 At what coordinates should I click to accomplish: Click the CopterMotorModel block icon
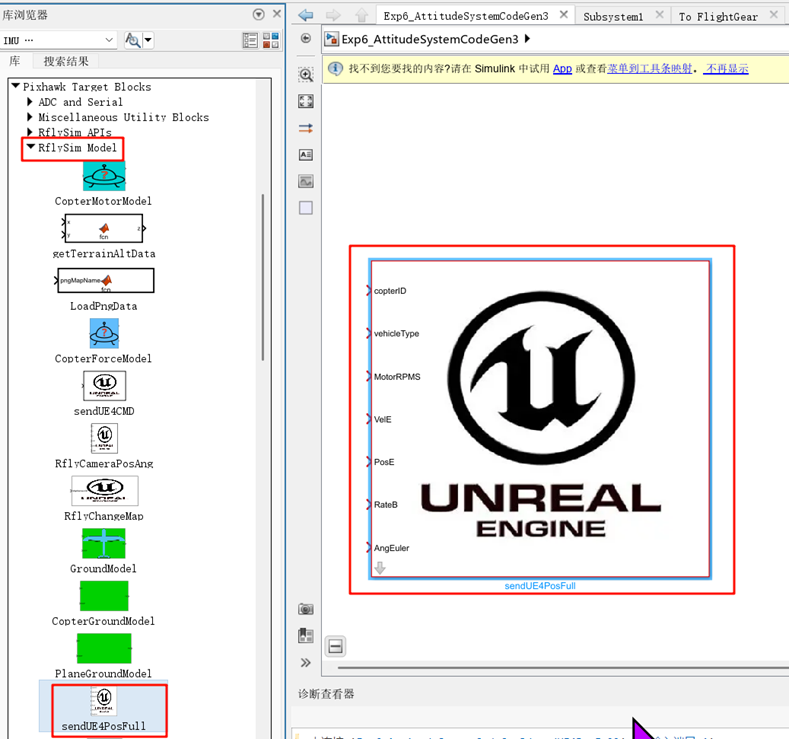tap(104, 176)
